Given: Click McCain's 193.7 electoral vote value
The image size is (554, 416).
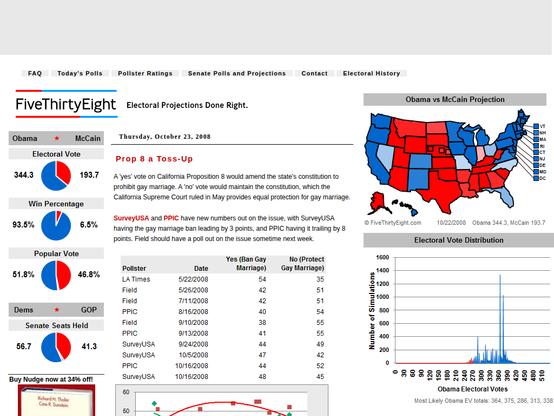Looking at the screenshot, I should coord(89,175).
